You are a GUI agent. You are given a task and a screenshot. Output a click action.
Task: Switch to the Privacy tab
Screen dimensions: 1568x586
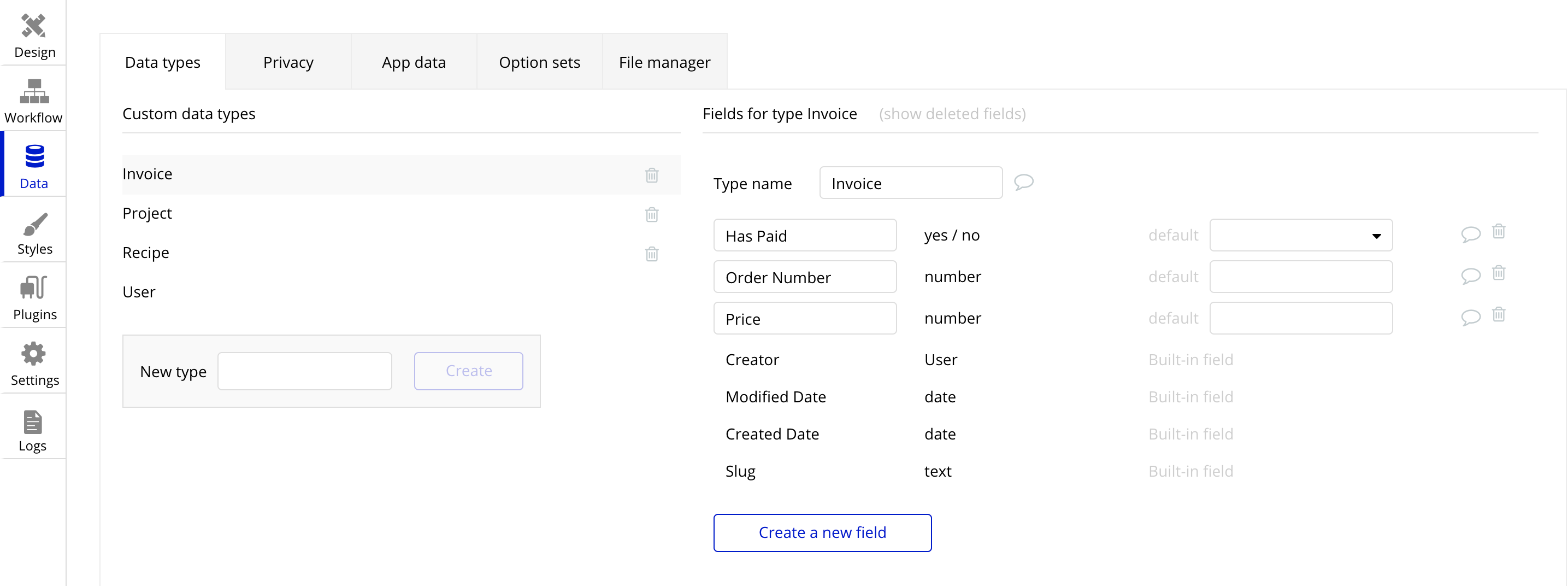click(288, 62)
